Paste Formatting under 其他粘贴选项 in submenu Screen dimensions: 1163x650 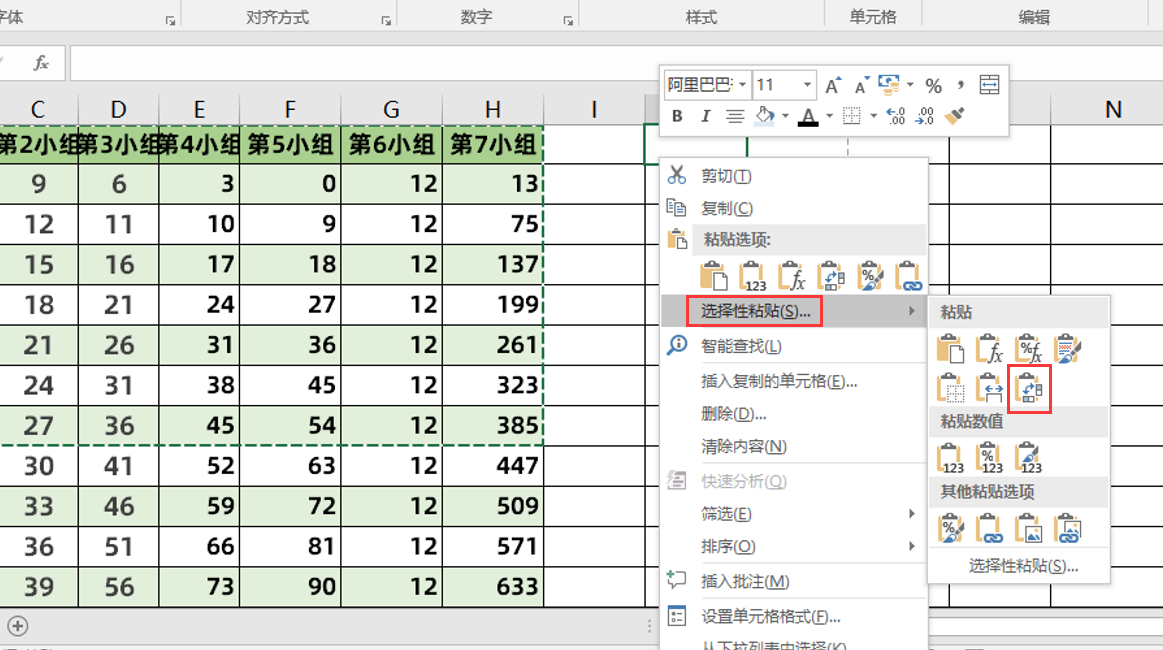click(951, 528)
